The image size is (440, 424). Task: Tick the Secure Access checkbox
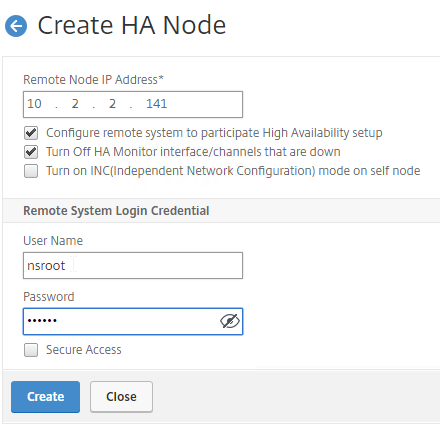(x=31, y=350)
